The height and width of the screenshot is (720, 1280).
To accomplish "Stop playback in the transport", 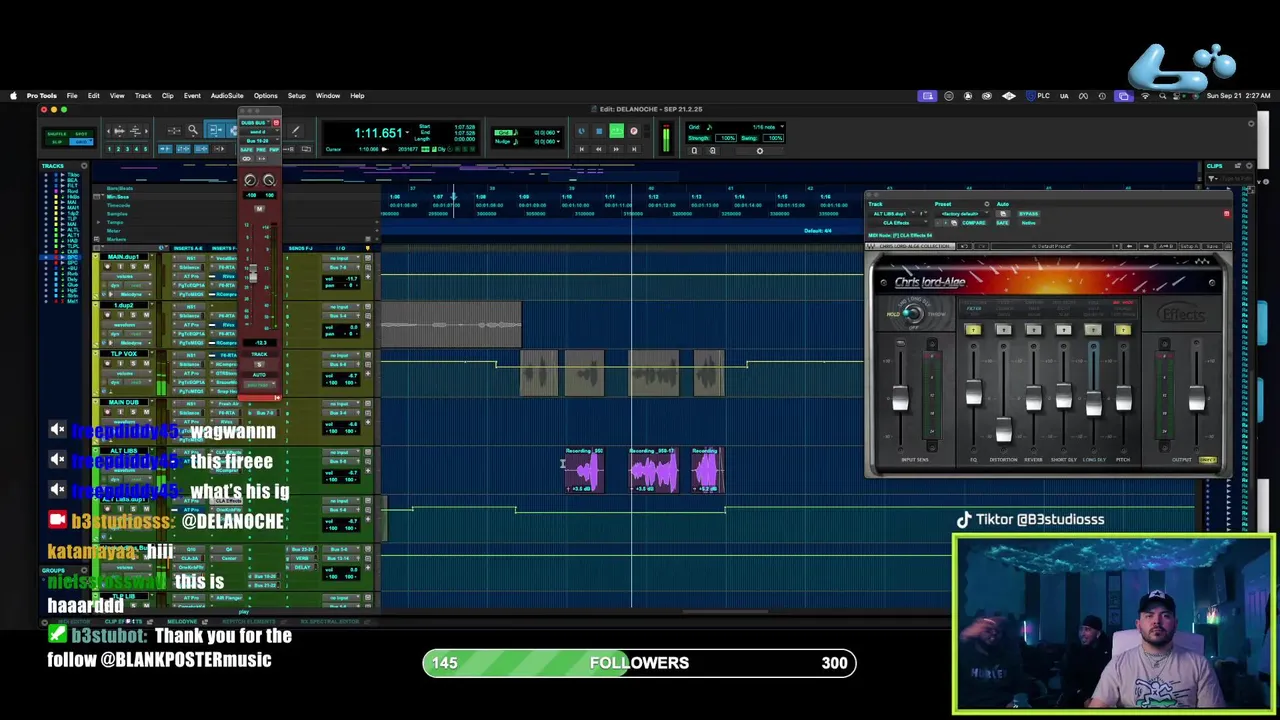I will (x=599, y=131).
